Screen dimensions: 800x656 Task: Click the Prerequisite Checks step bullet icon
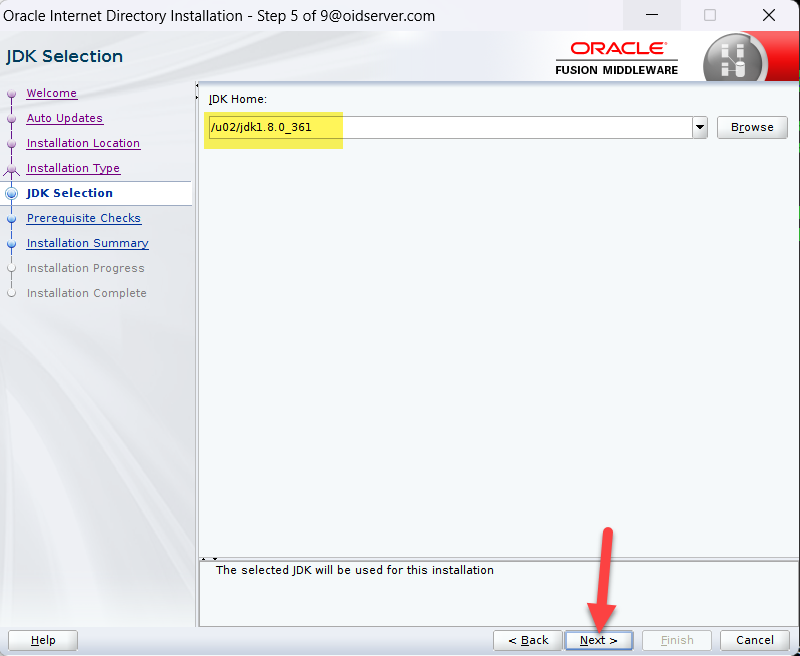click(12, 219)
